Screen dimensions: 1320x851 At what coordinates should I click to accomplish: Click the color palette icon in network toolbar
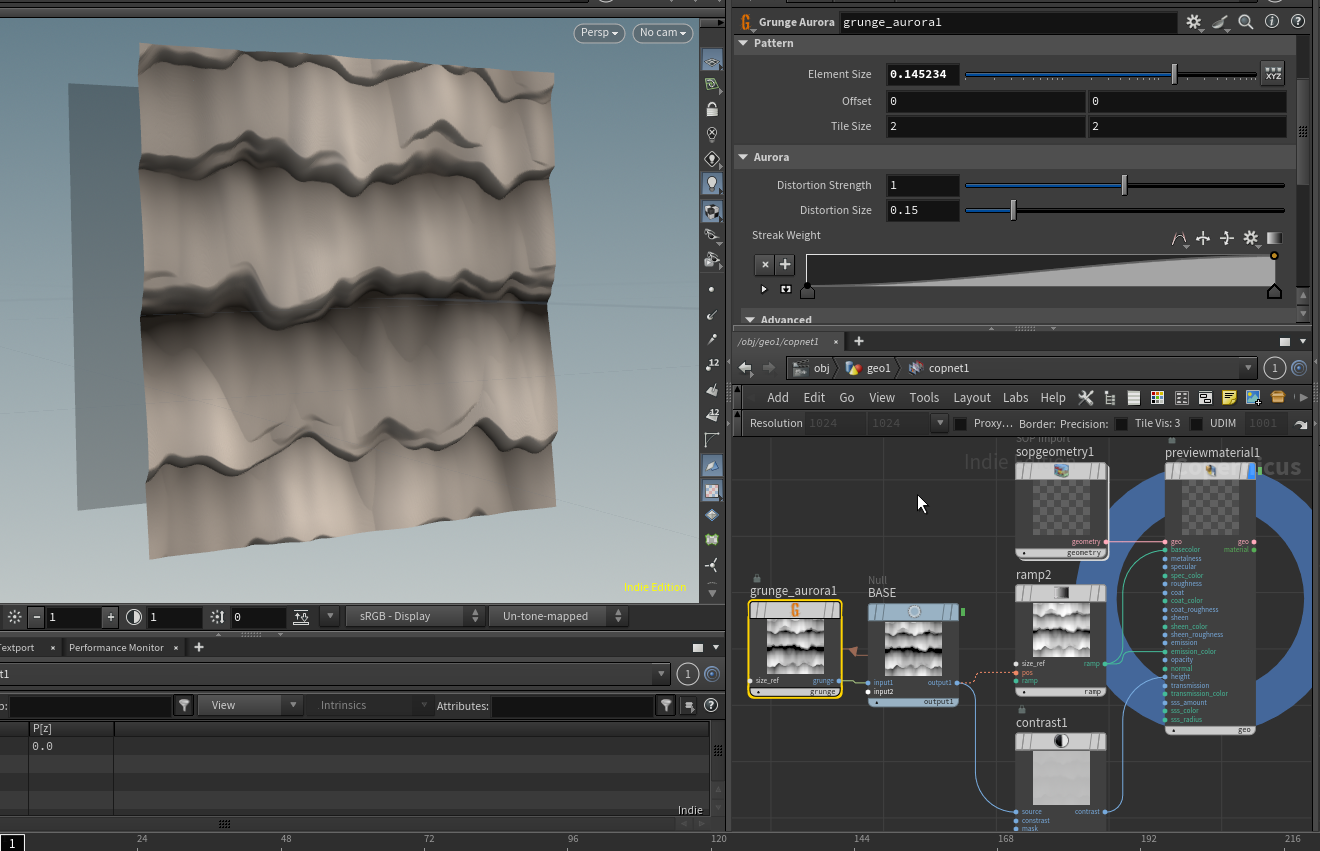(1157, 397)
